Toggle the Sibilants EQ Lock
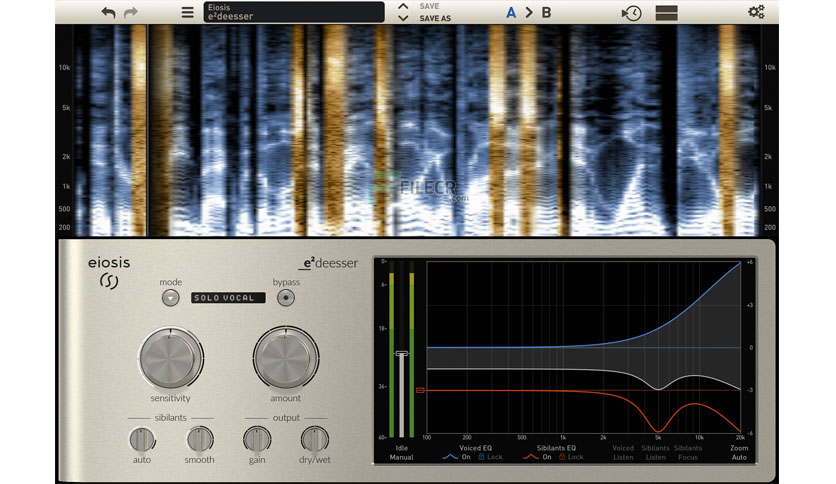Viewport: 836px width, 484px height. tap(571, 457)
